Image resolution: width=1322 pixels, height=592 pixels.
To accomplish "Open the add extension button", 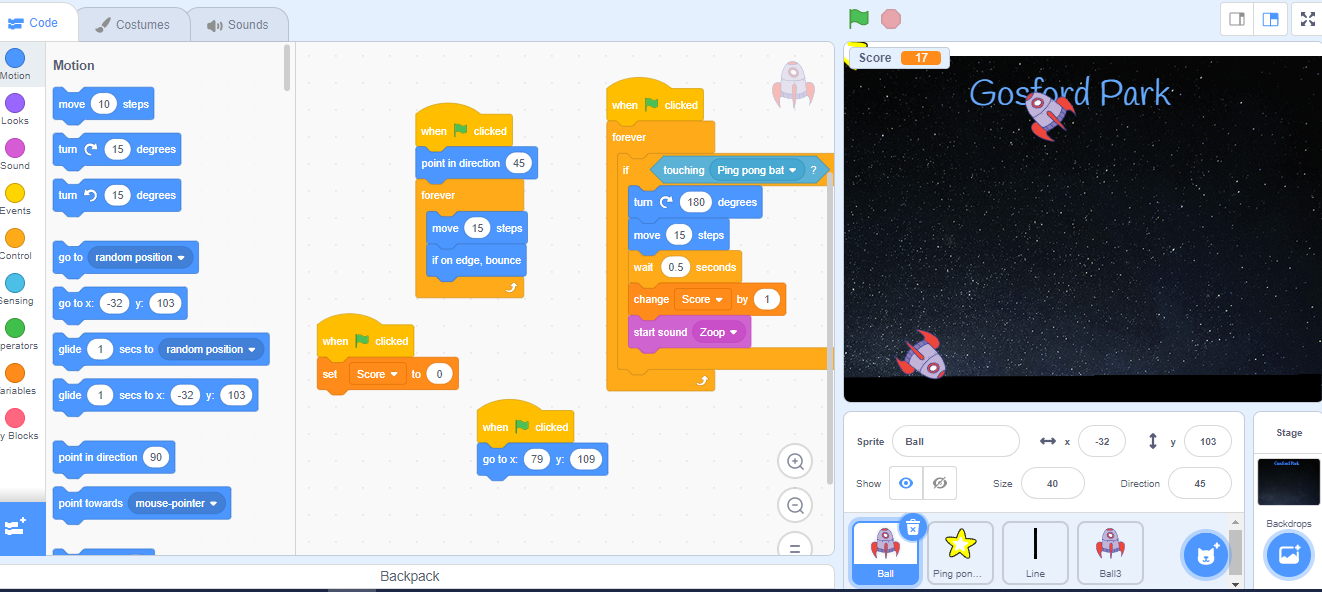I will (x=17, y=527).
